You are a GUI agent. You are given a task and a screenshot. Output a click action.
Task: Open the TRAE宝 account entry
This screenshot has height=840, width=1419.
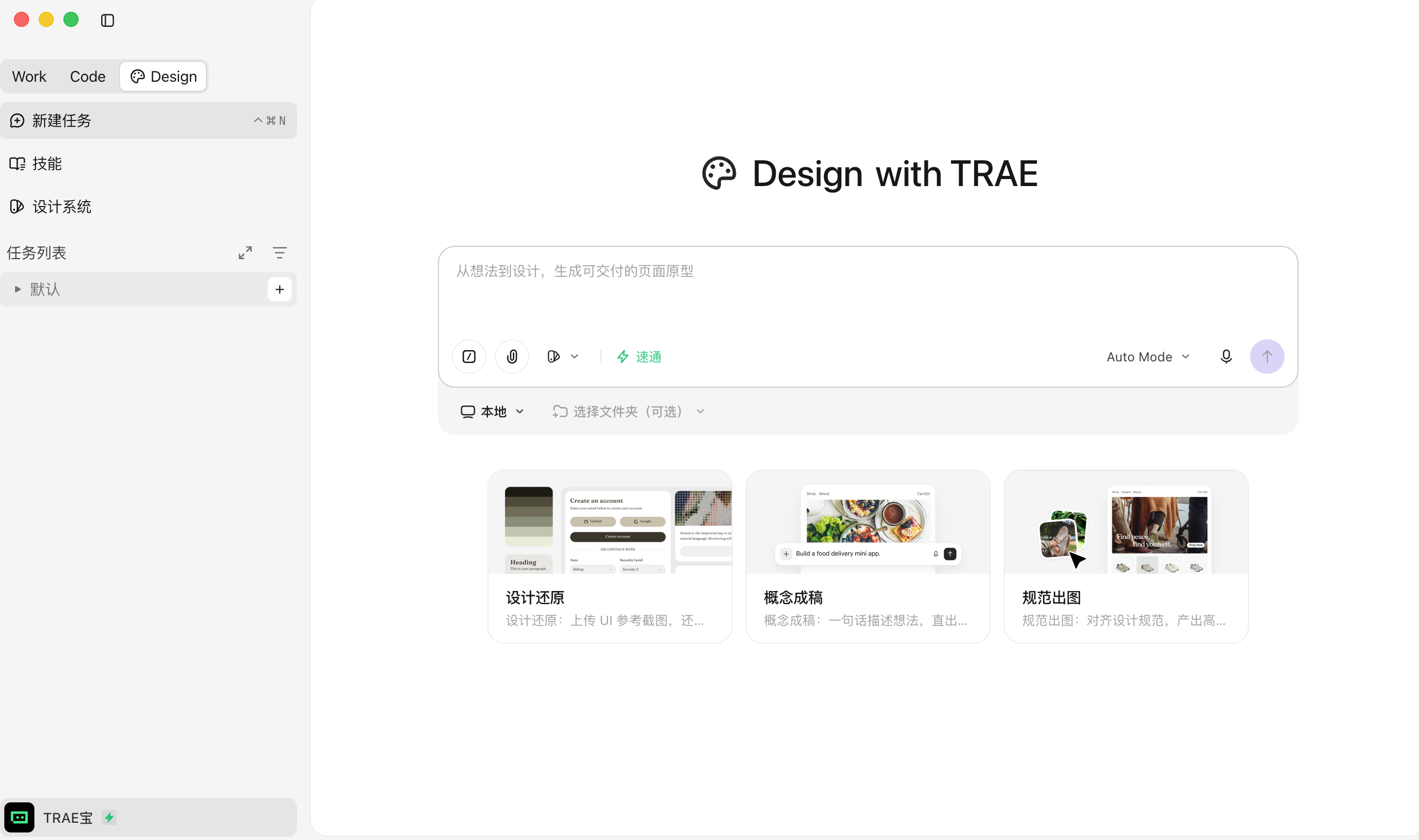click(148, 817)
